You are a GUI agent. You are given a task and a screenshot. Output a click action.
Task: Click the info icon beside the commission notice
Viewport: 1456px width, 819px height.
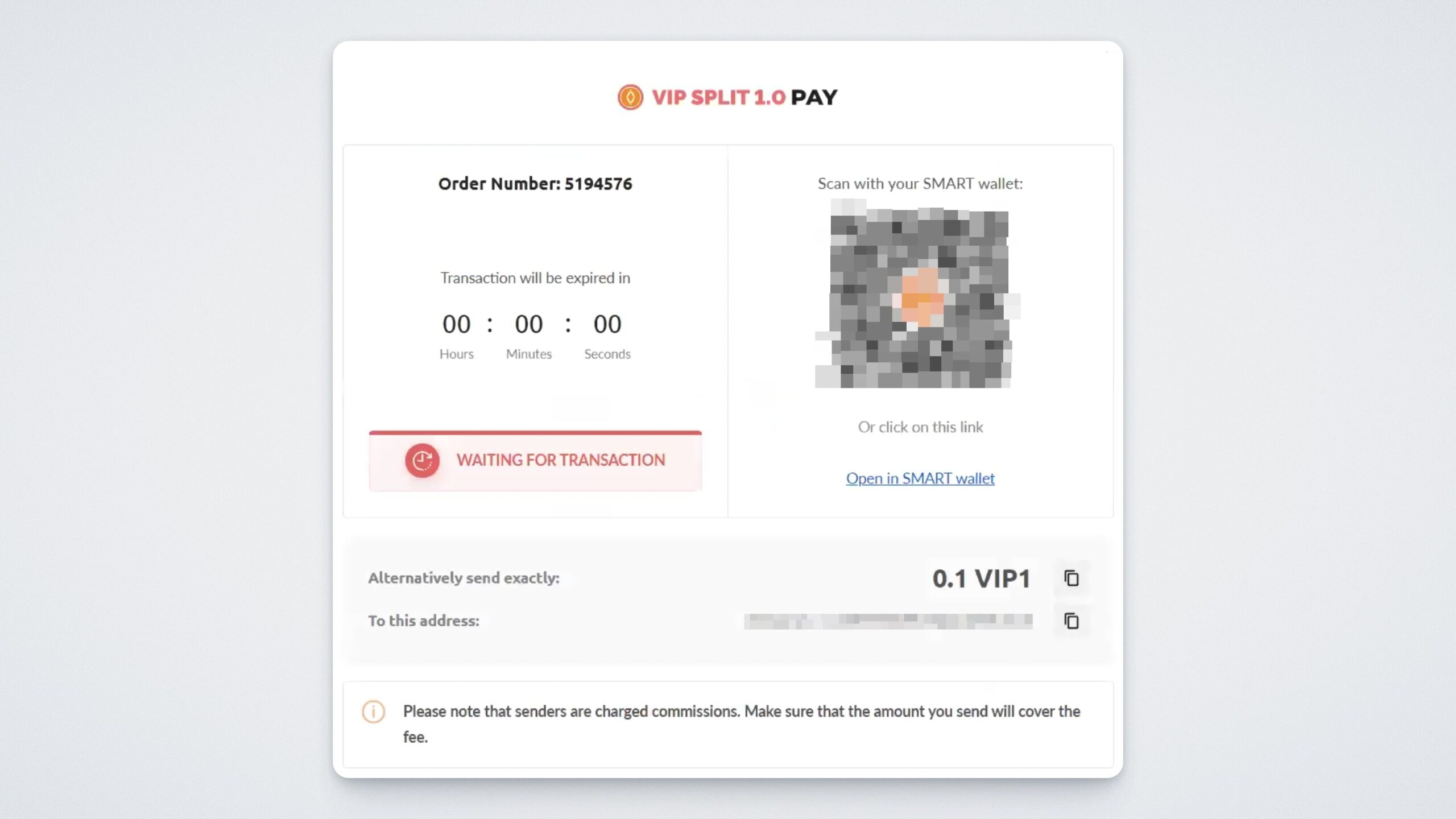click(x=374, y=712)
